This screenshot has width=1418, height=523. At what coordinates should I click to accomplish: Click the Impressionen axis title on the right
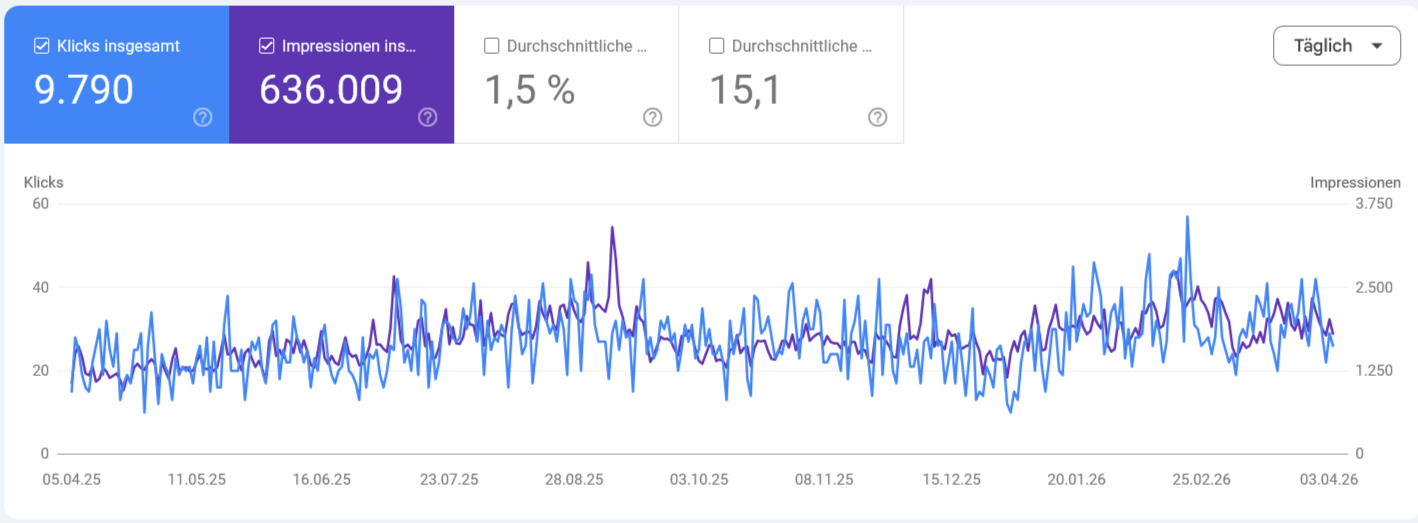tap(1355, 182)
